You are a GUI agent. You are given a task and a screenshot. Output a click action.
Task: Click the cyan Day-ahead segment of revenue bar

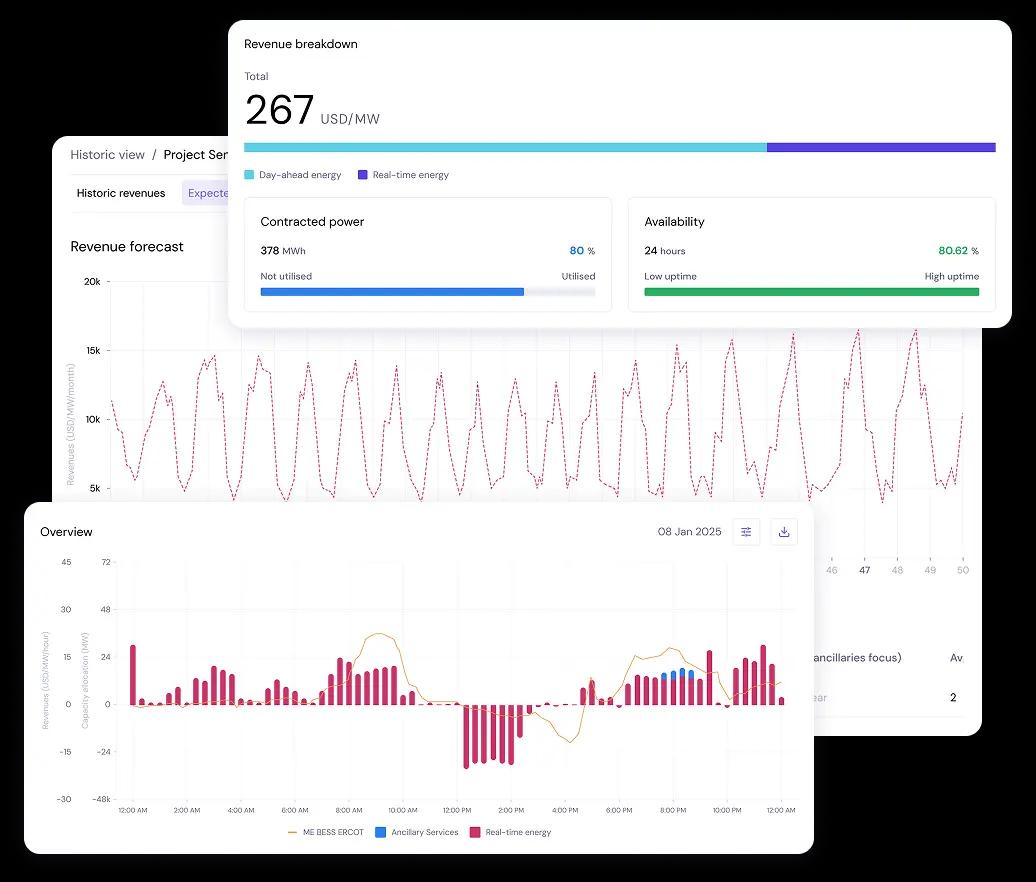(x=505, y=147)
